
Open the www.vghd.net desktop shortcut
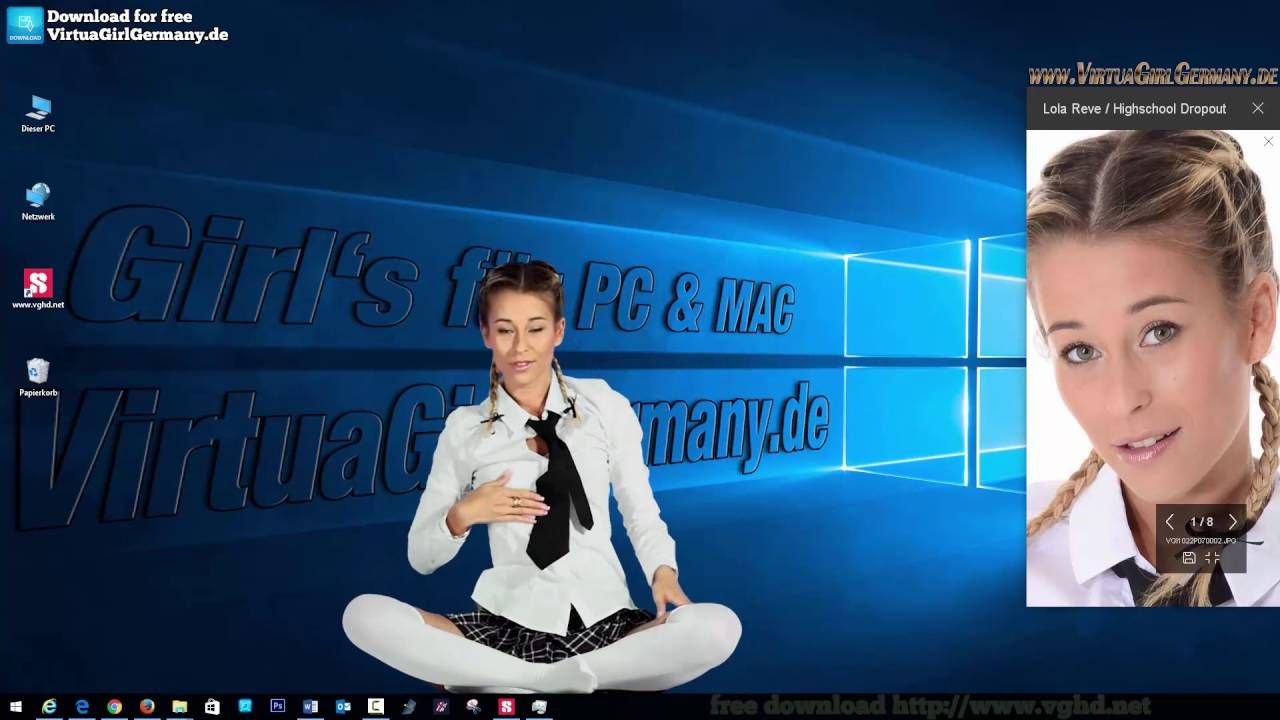pos(38,289)
